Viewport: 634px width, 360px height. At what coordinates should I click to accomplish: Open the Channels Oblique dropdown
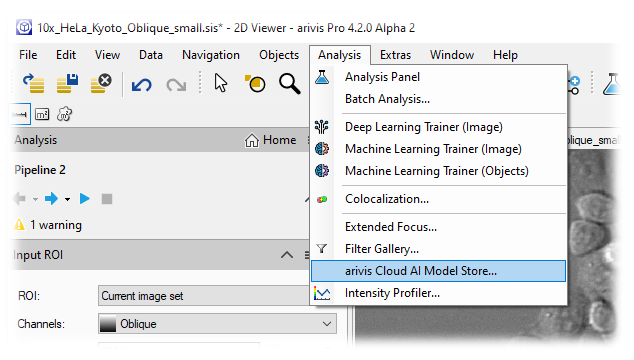point(217,324)
